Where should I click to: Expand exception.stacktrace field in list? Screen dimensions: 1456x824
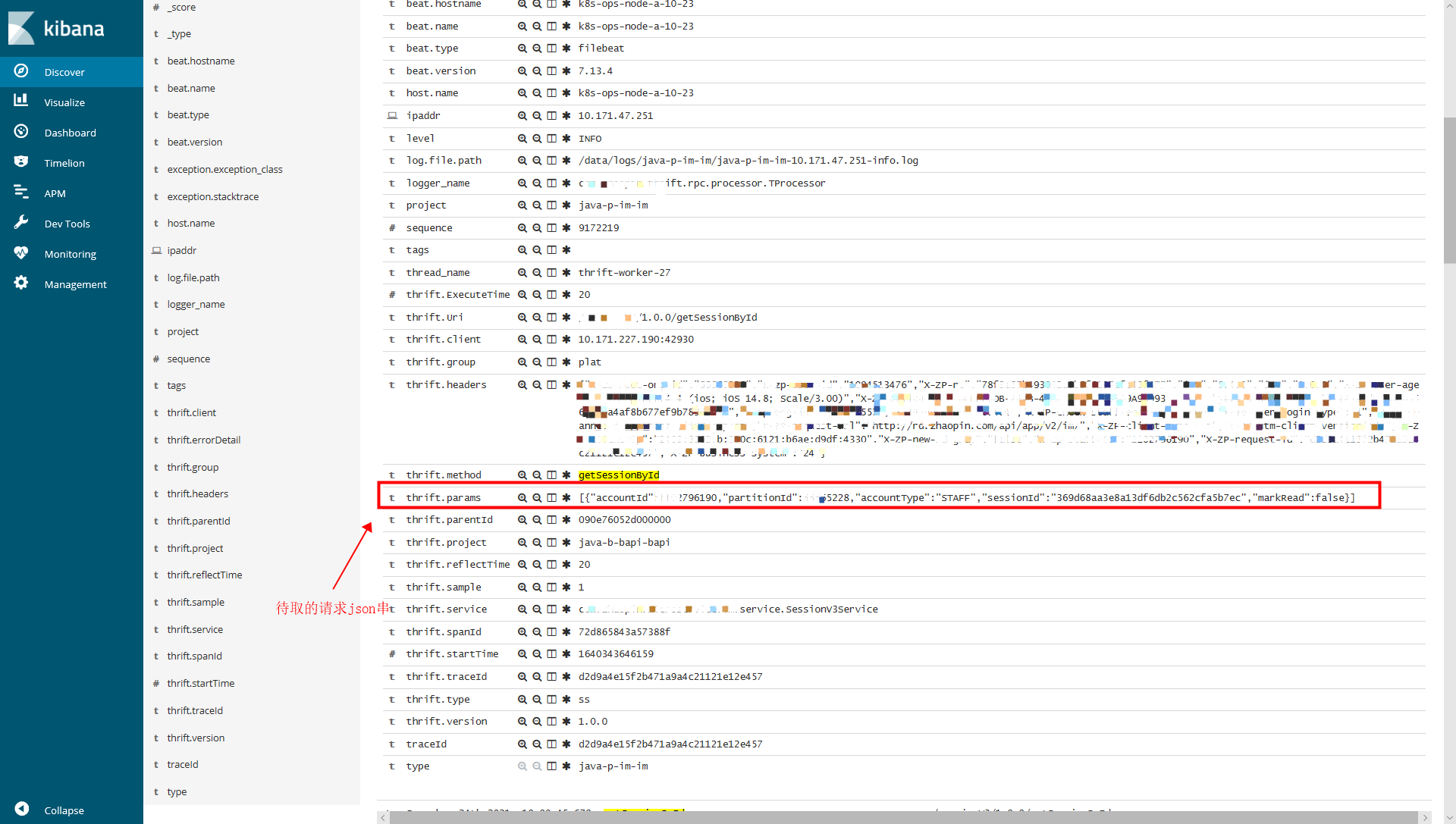pos(212,196)
